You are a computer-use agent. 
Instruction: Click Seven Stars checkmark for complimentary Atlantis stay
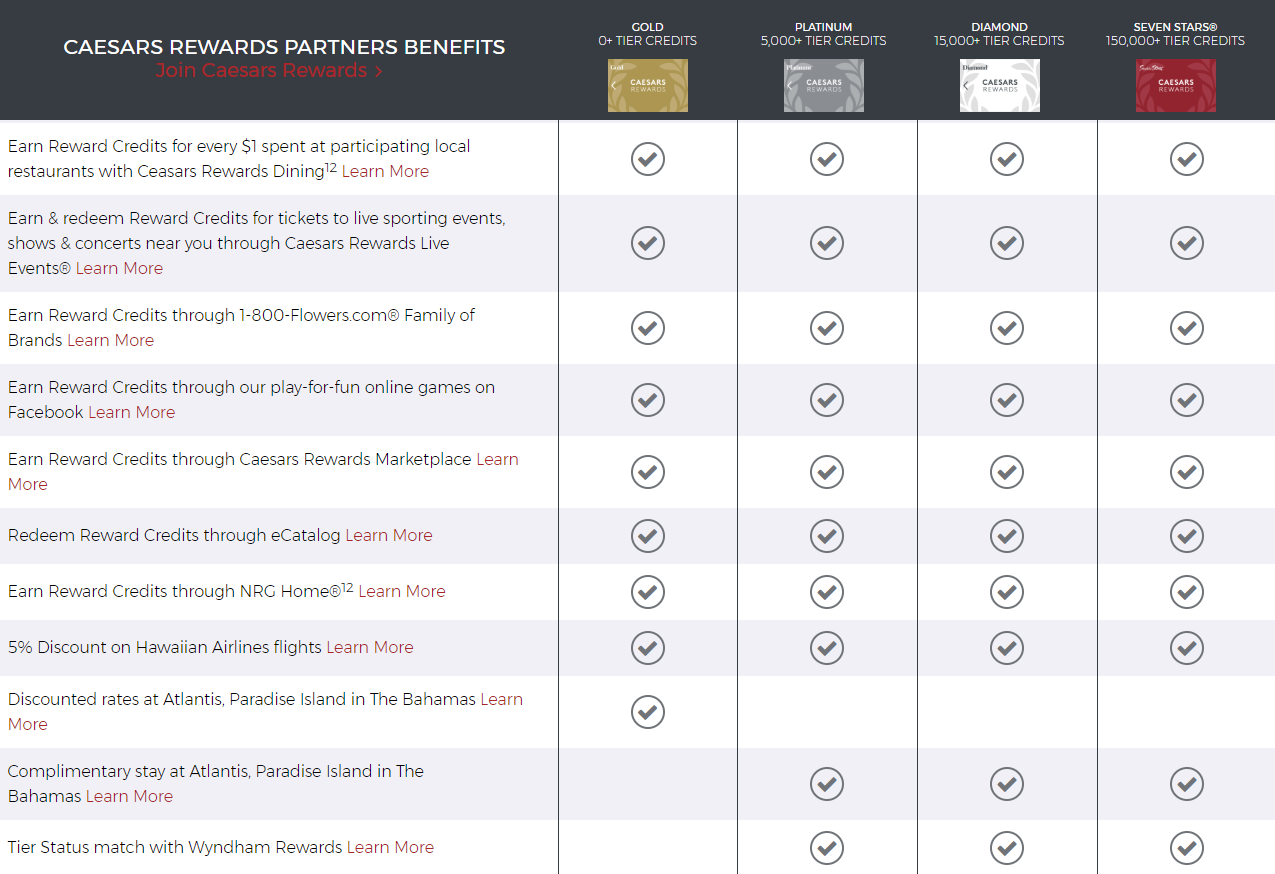pos(1187,783)
